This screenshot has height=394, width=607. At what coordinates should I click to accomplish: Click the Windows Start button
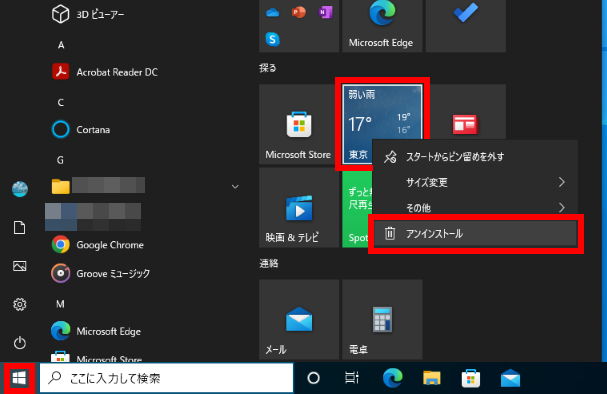click(19, 378)
